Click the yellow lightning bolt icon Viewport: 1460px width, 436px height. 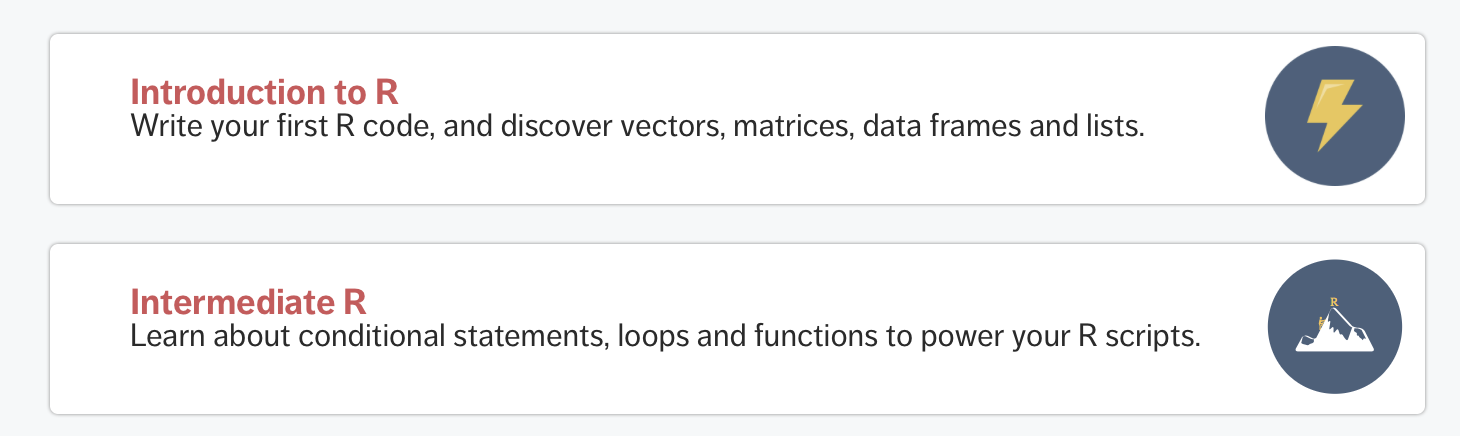click(1334, 117)
